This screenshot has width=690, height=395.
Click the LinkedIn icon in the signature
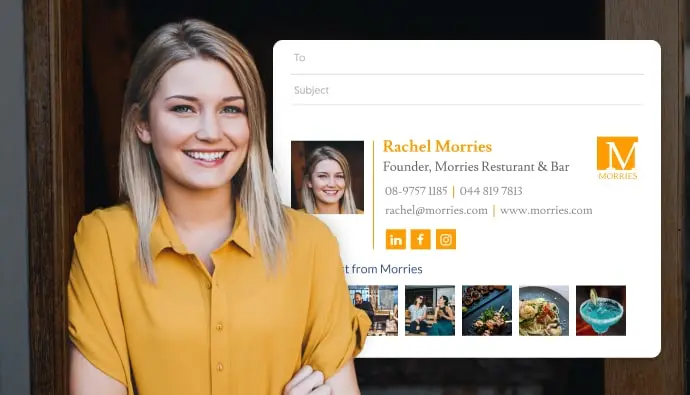pos(396,239)
